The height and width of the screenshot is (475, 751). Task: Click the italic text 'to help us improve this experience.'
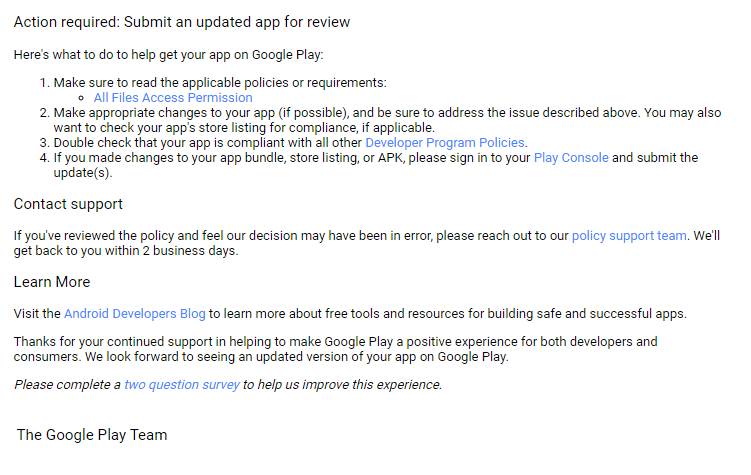click(x=342, y=385)
